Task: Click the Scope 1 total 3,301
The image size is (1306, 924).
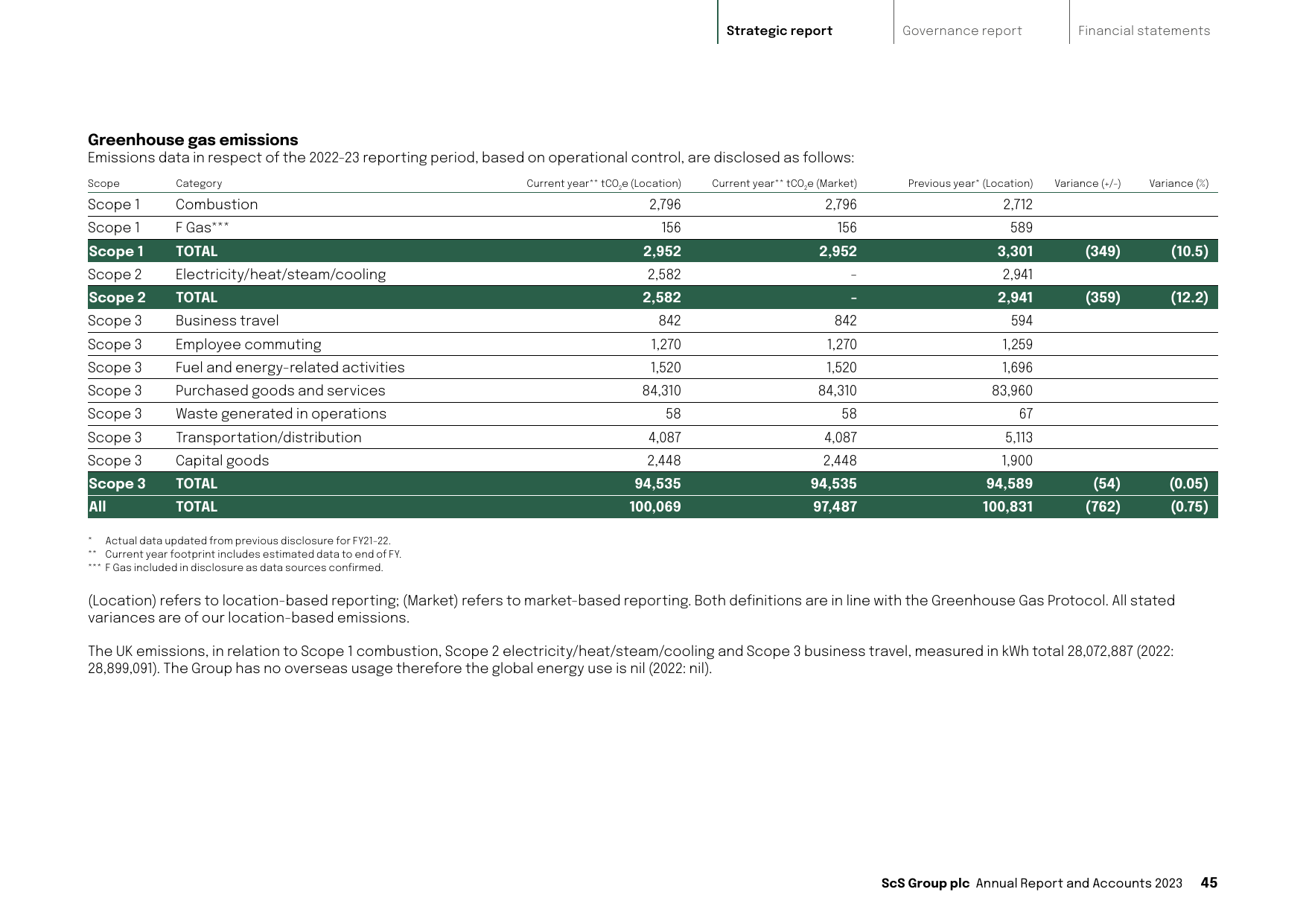Action: point(1015,252)
